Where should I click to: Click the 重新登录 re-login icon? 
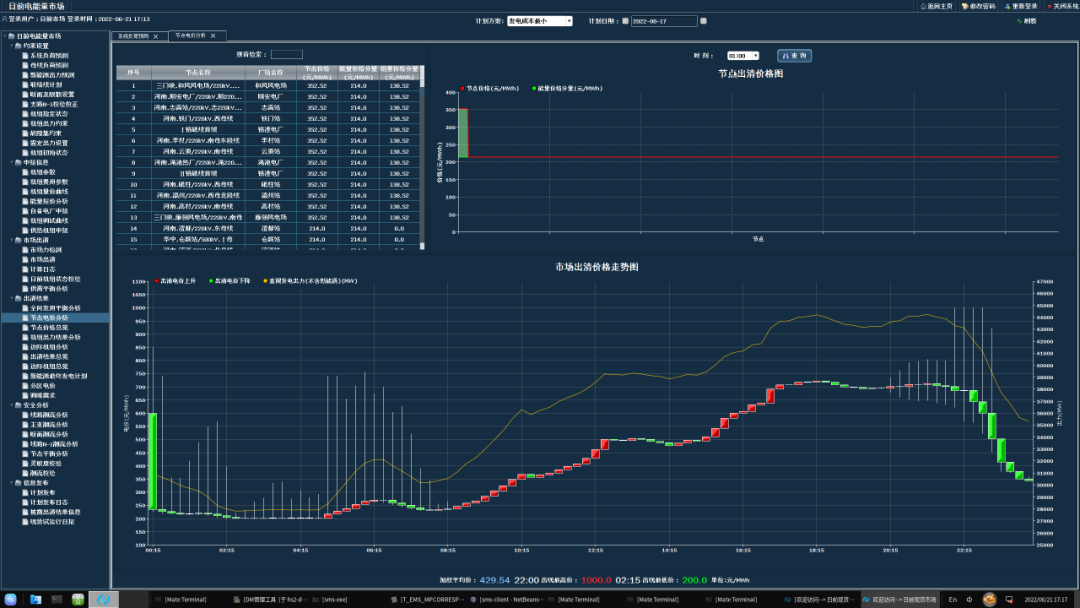coord(1007,6)
